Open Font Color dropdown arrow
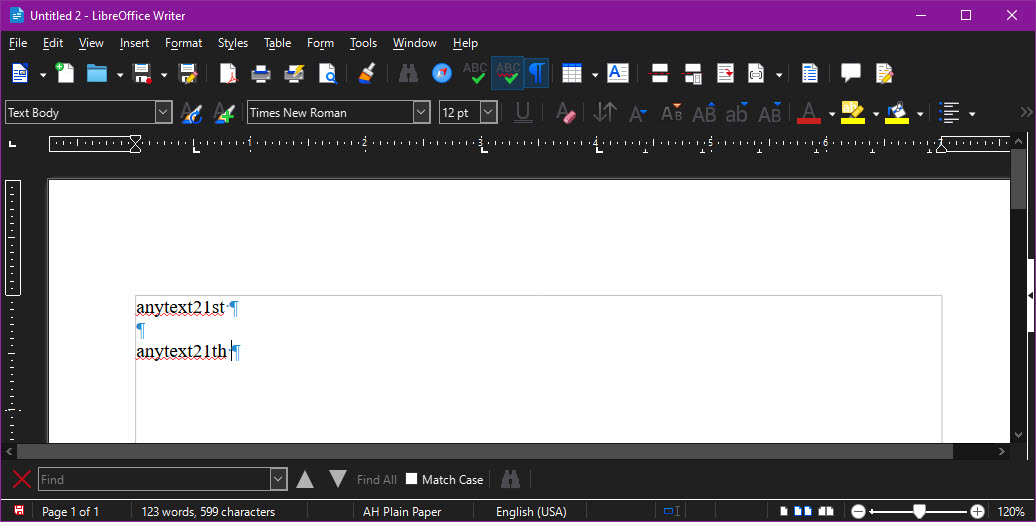 (x=831, y=114)
